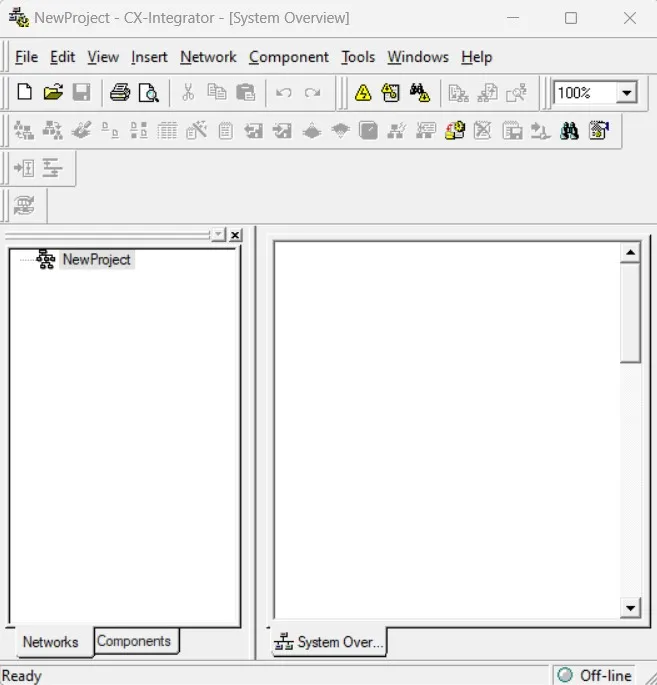
Task: Click the yellow lightning warning triangle icon
Action: click(363, 92)
